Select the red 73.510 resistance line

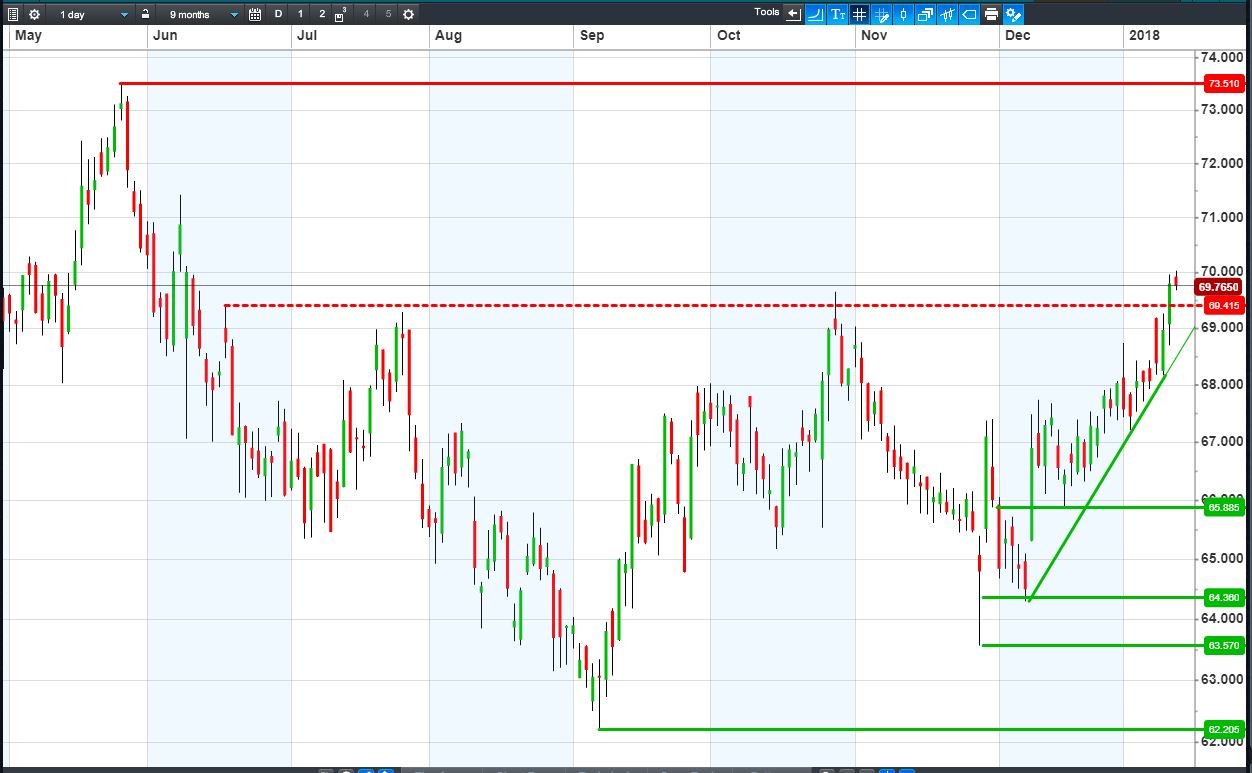click(x=660, y=83)
